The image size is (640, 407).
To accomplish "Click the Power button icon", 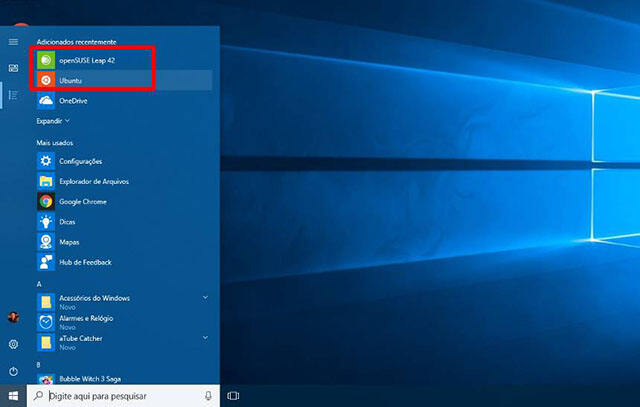I will coord(13,371).
